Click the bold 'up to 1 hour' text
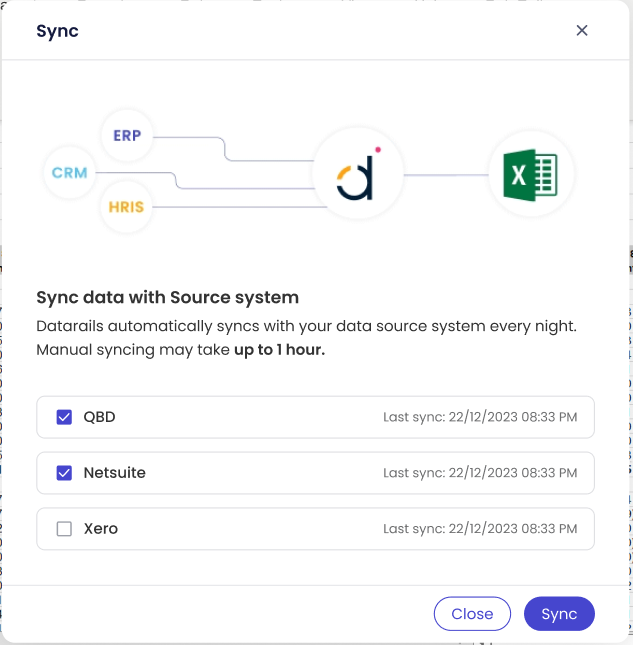The image size is (633, 645). pyautogui.click(x=279, y=350)
